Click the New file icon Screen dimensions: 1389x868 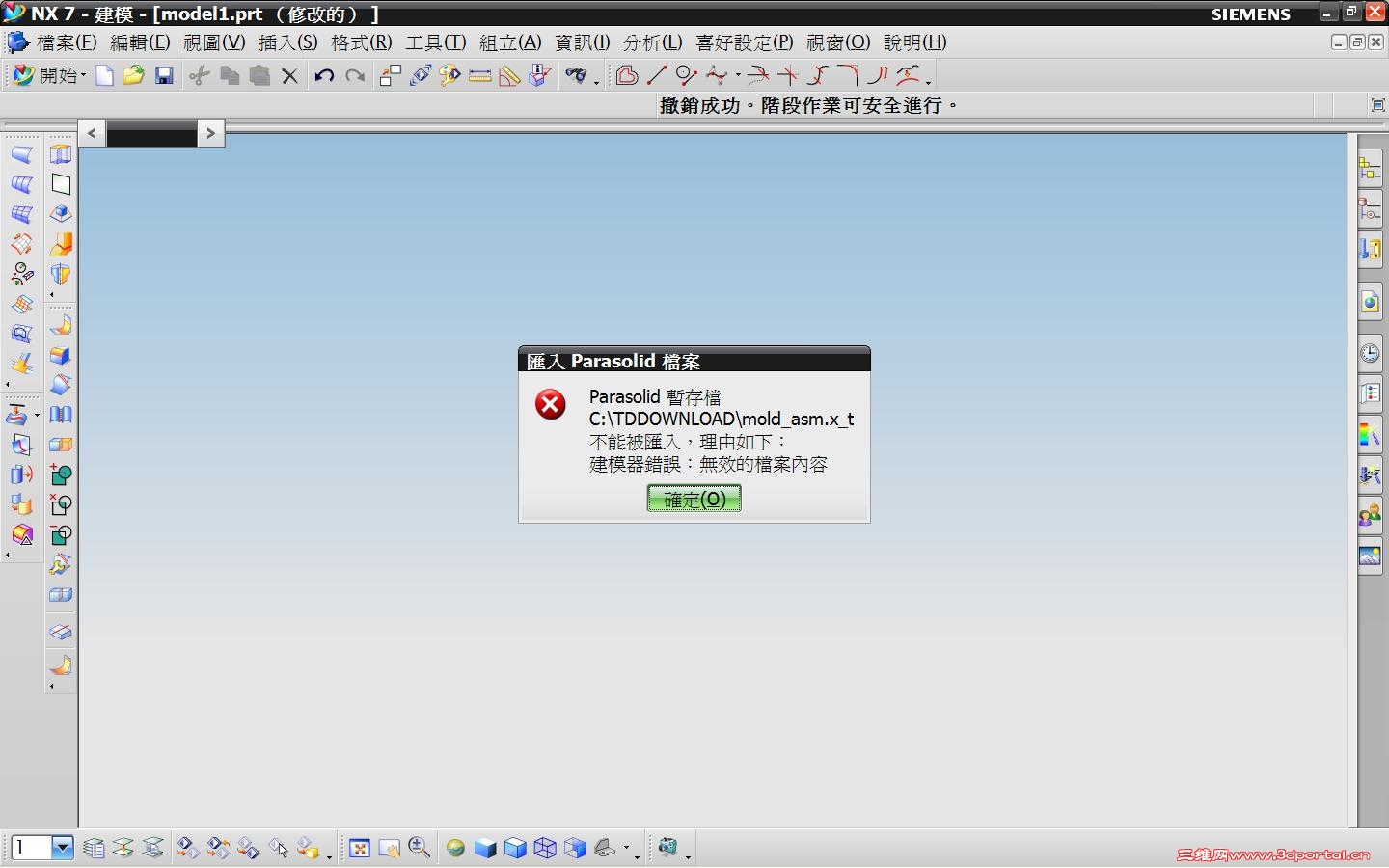[104, 75]
